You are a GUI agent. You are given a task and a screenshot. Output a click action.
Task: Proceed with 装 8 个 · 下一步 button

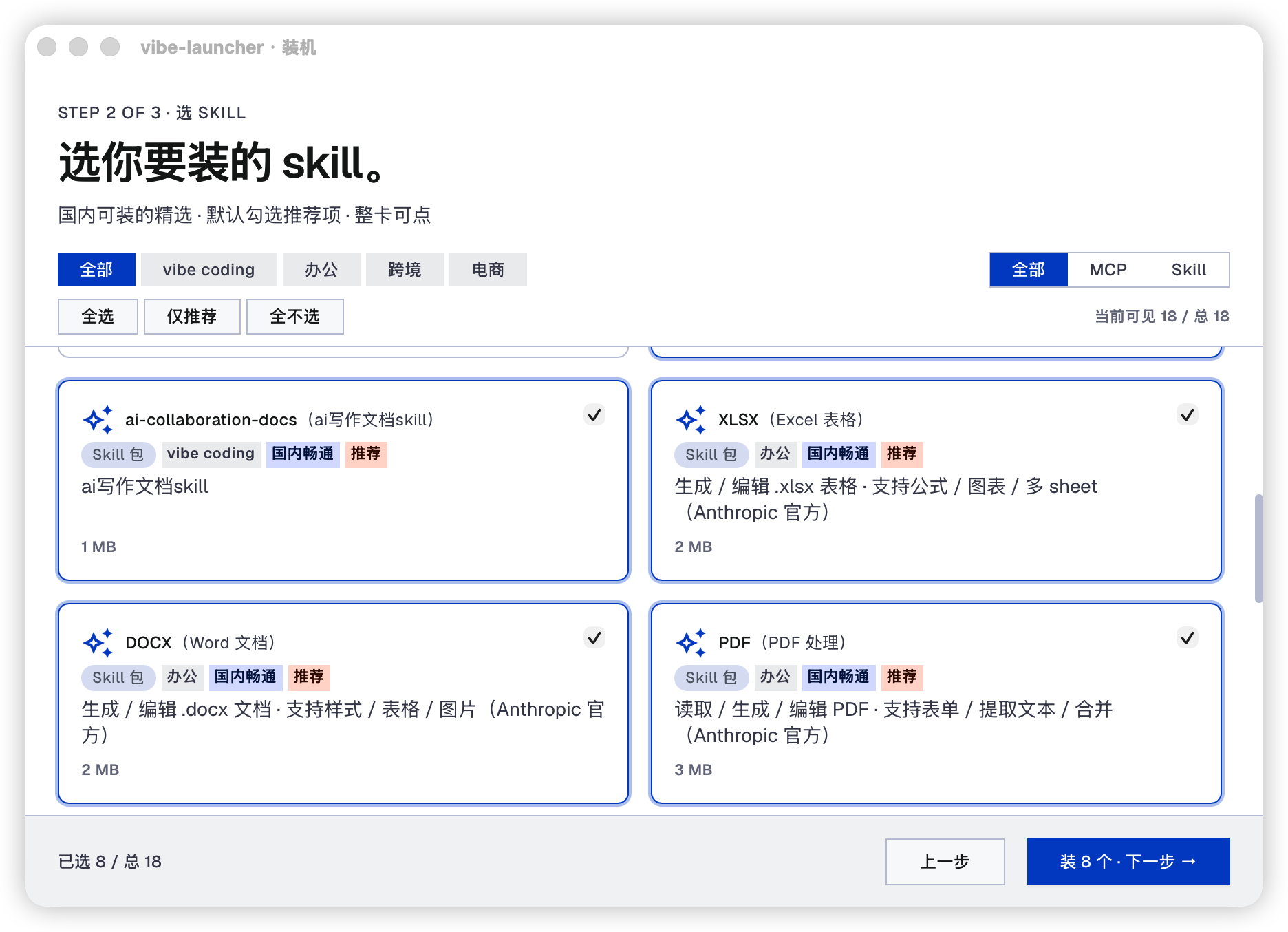pos(1128,862)
